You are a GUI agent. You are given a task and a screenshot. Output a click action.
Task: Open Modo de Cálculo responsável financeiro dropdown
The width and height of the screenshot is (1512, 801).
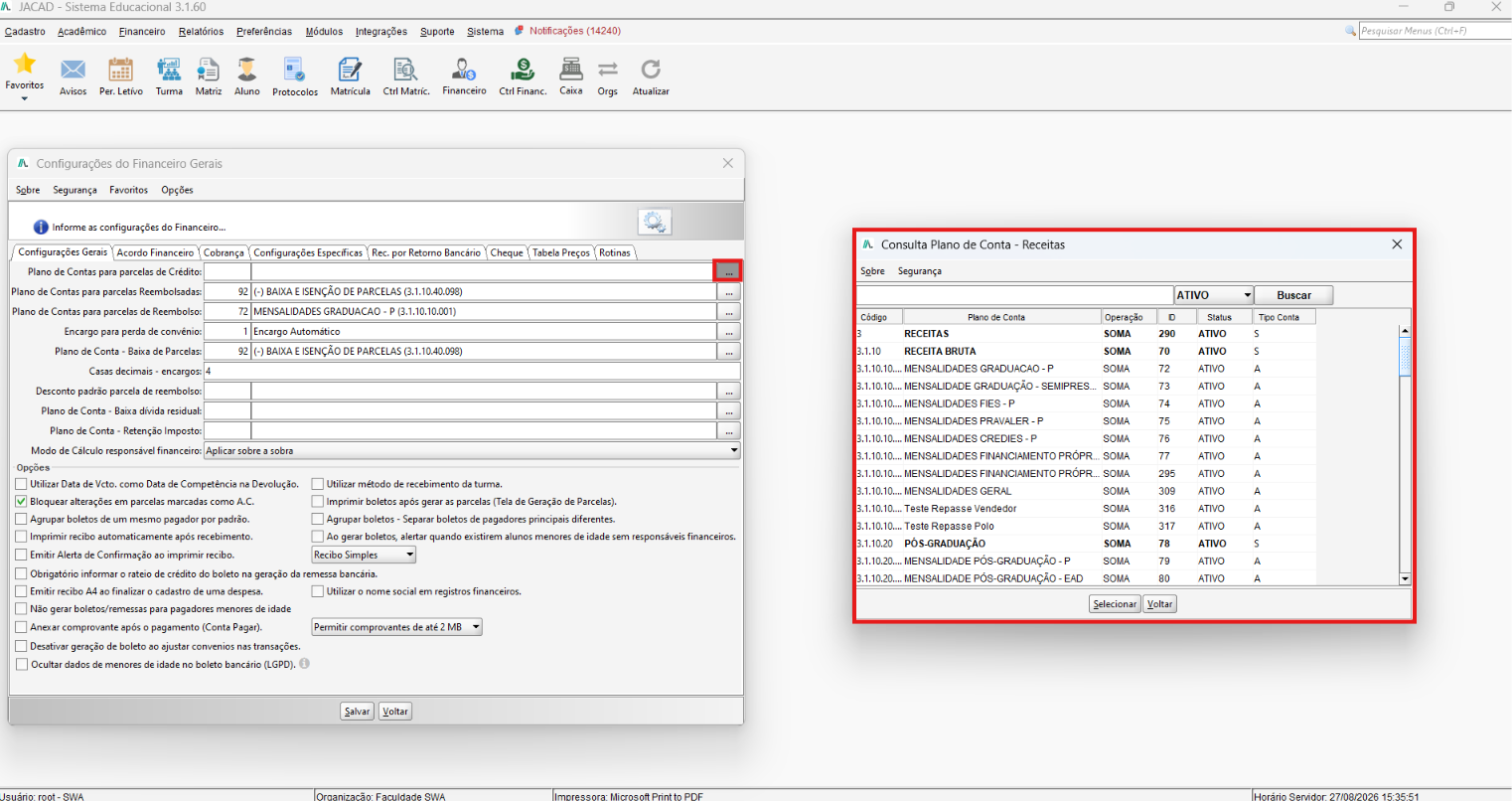coord(472,450)
